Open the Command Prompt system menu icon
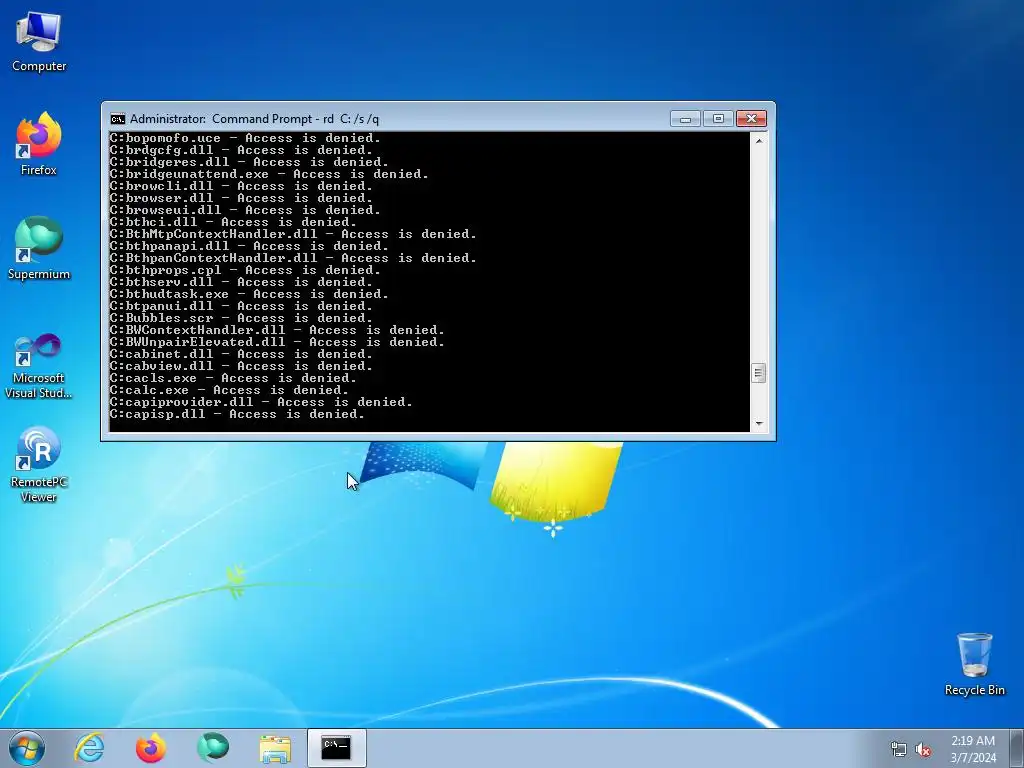Image resolution: width=1024 pixels, height=768 pixels. click(x=118, y=119)
